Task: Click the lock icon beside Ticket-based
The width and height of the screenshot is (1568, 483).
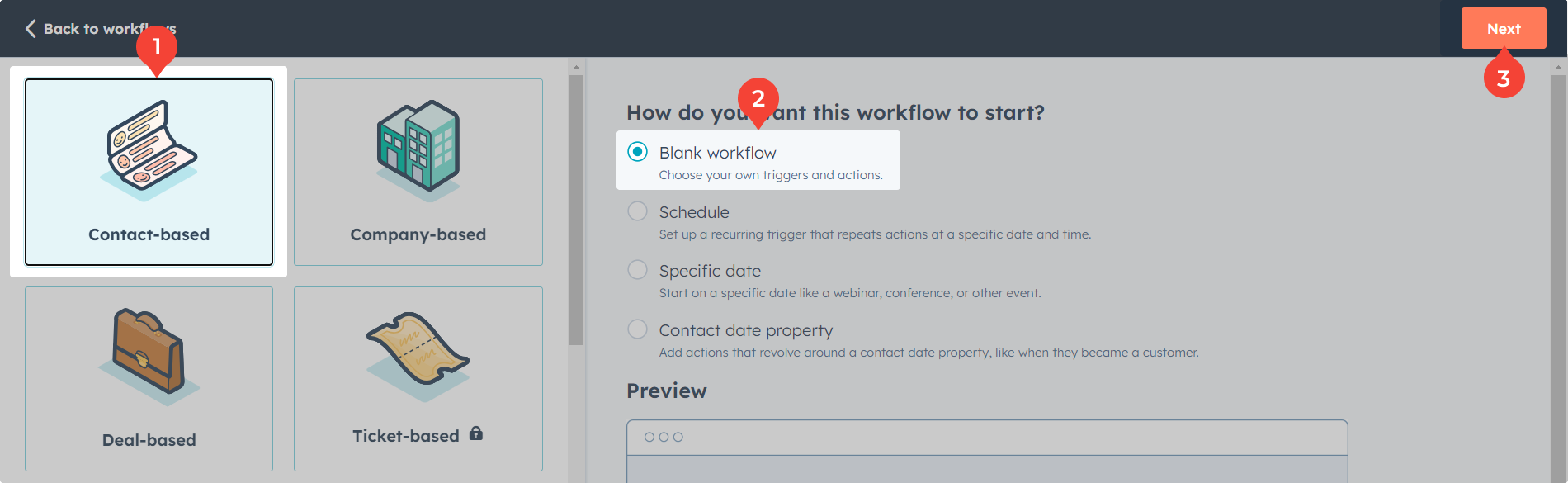Action: click(476, 433)
